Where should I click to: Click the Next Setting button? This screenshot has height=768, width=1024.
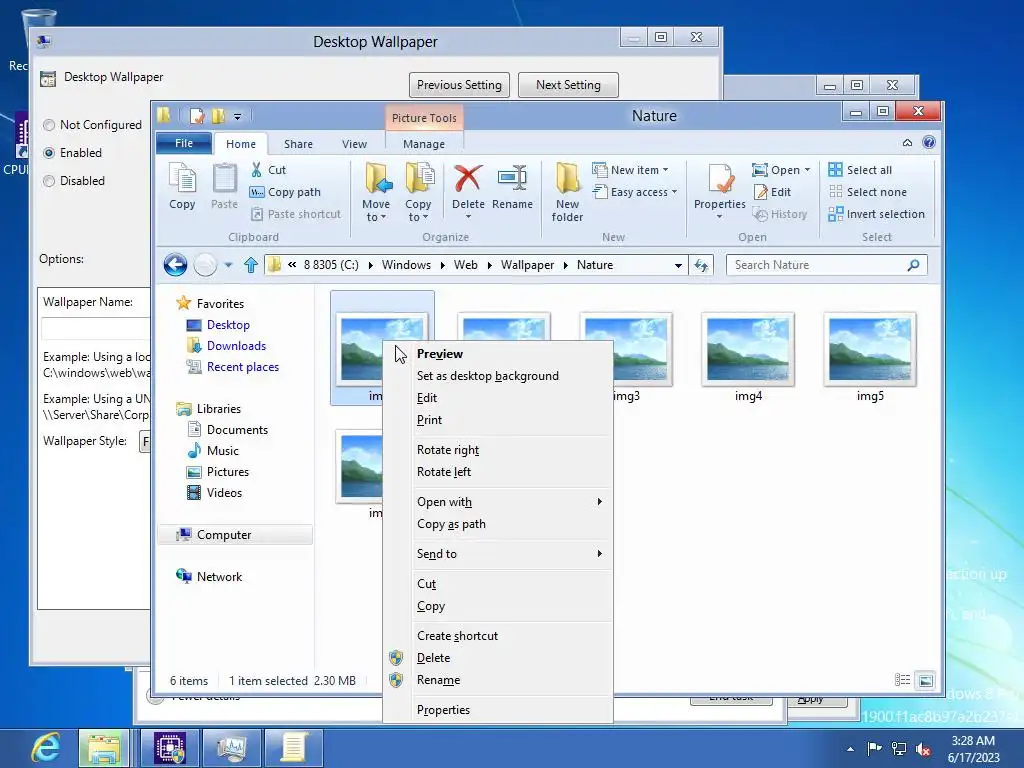pyautogui.click(x=568, y=85)
